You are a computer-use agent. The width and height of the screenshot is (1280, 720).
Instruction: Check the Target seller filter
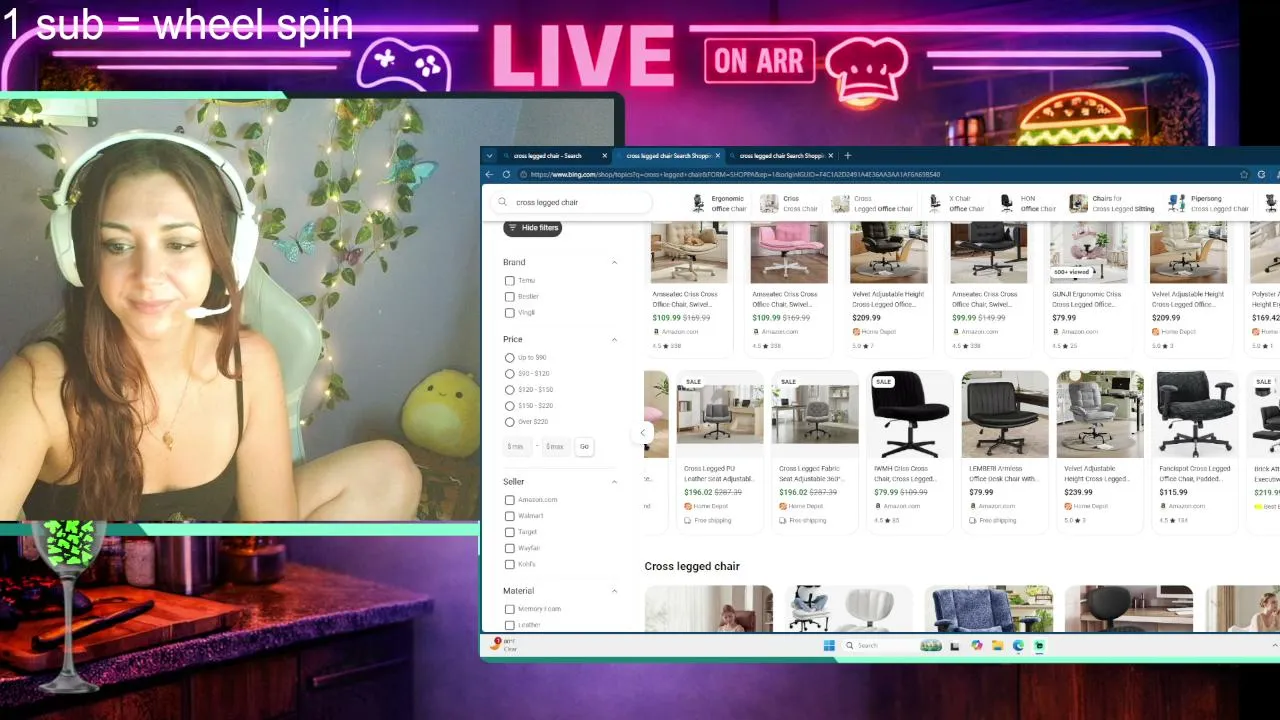[x=510, y=532]
